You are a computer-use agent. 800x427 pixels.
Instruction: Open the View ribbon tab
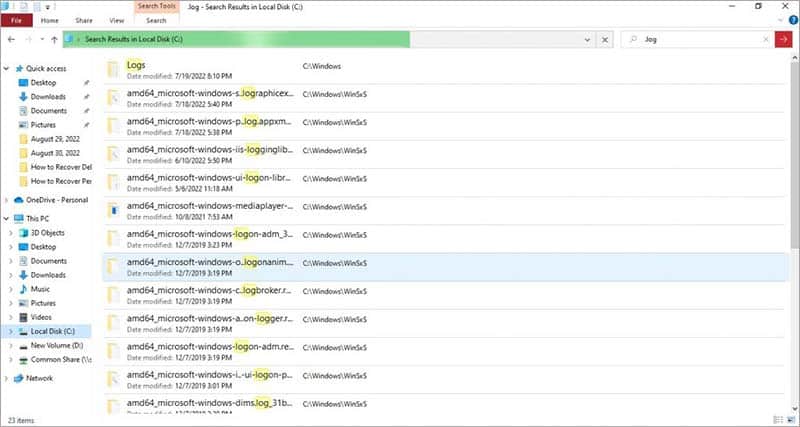pyautogui.click(x=116, y=20)
